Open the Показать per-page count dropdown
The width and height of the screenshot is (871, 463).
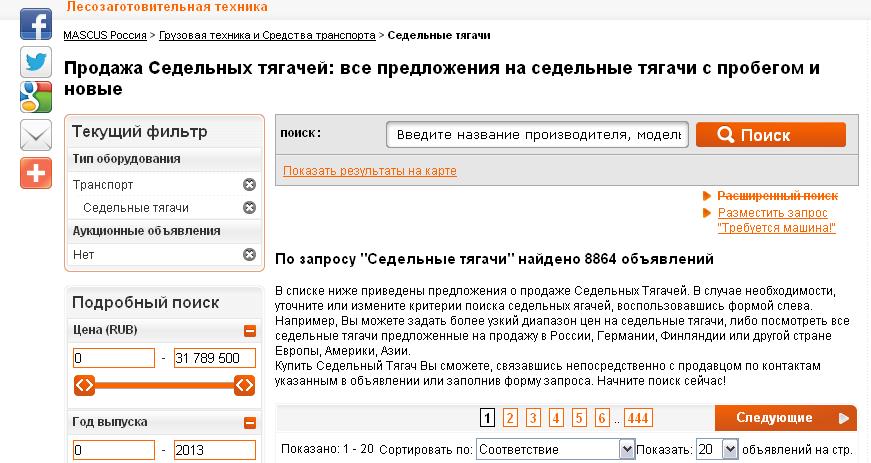(x=717, y=449)
